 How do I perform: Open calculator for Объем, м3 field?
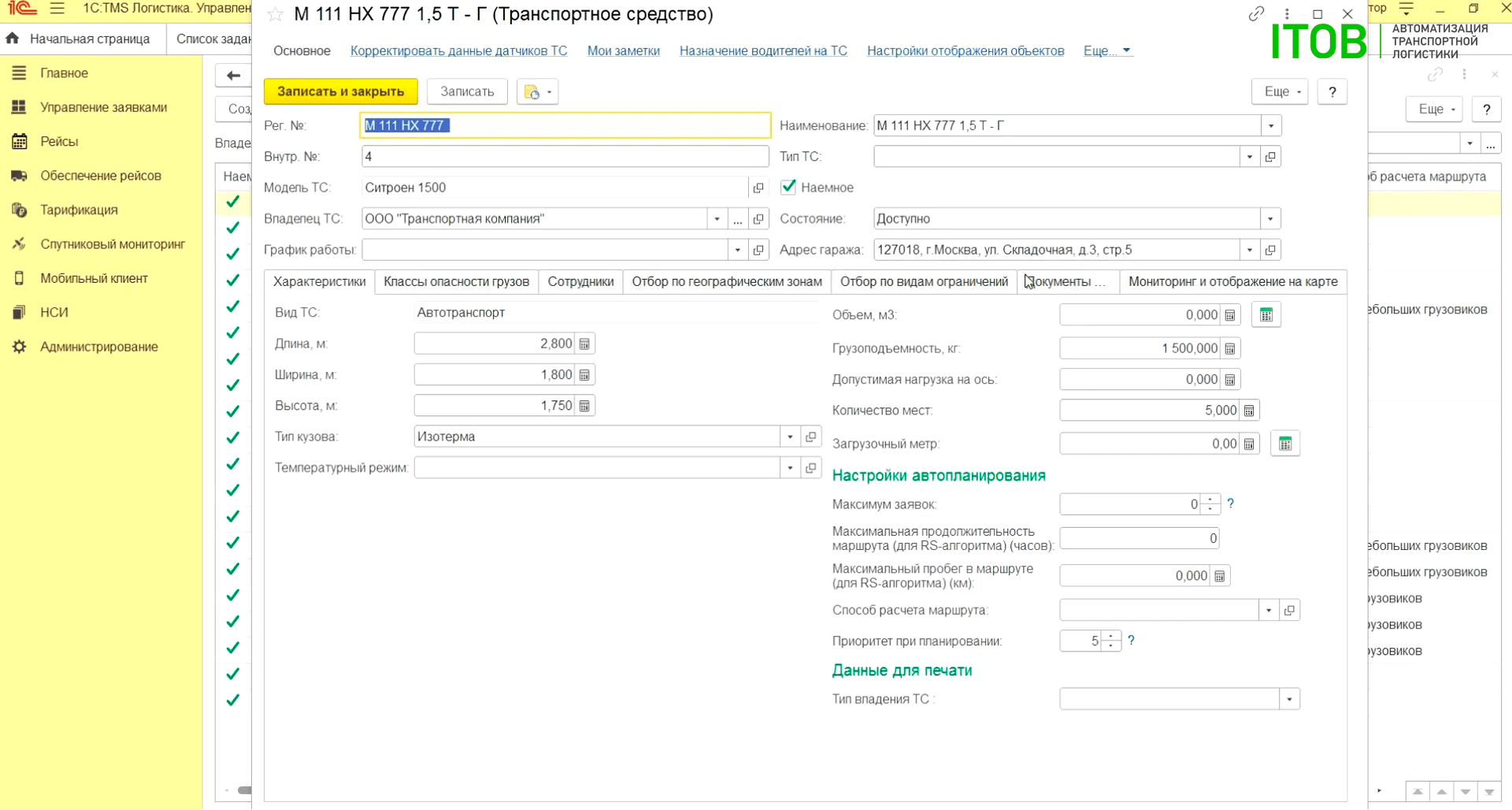click(1230, 315)
